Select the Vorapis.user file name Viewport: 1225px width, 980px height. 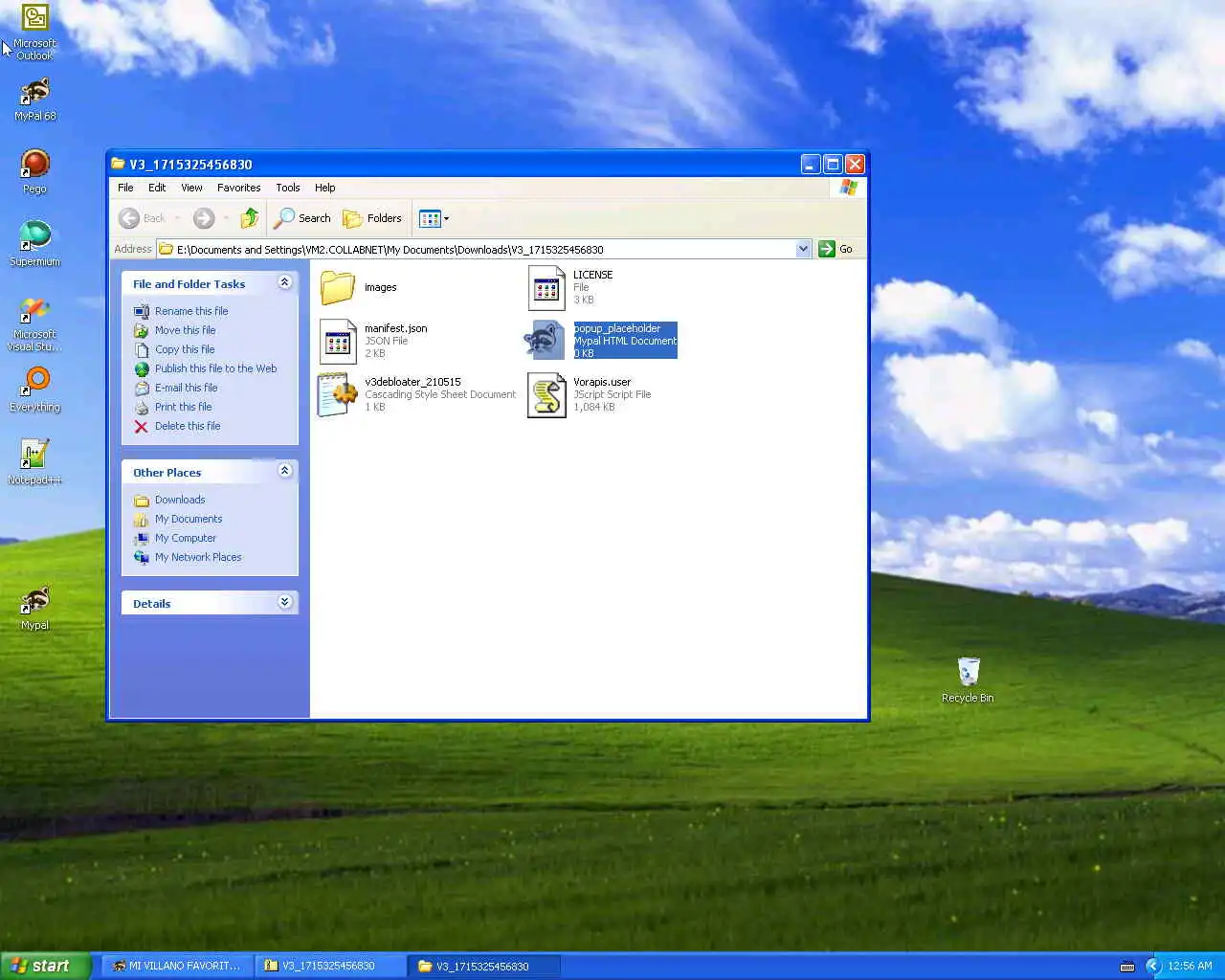[602, 382]
